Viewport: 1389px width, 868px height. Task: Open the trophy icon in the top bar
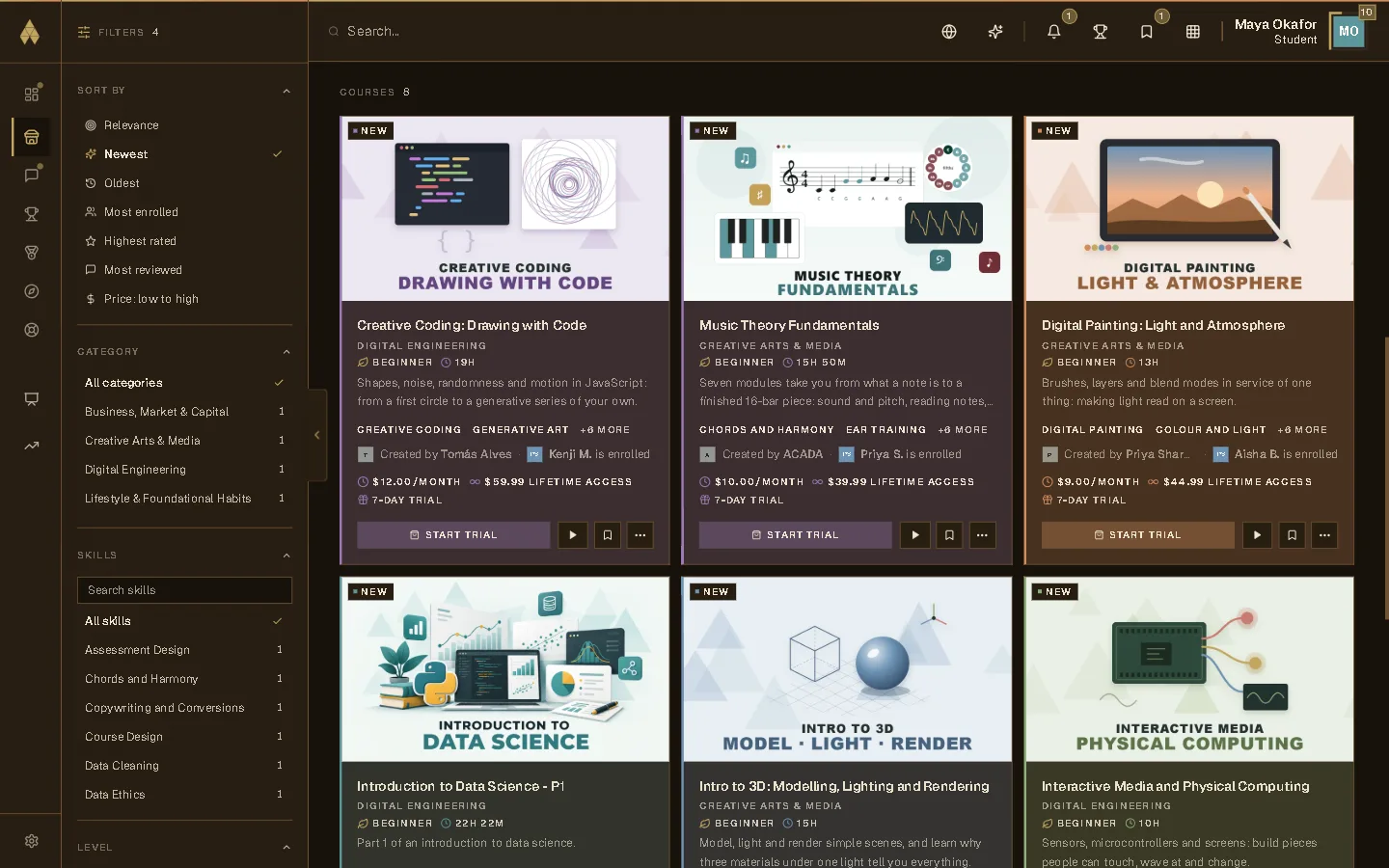pyautogui.click(x=1101, y=32)
